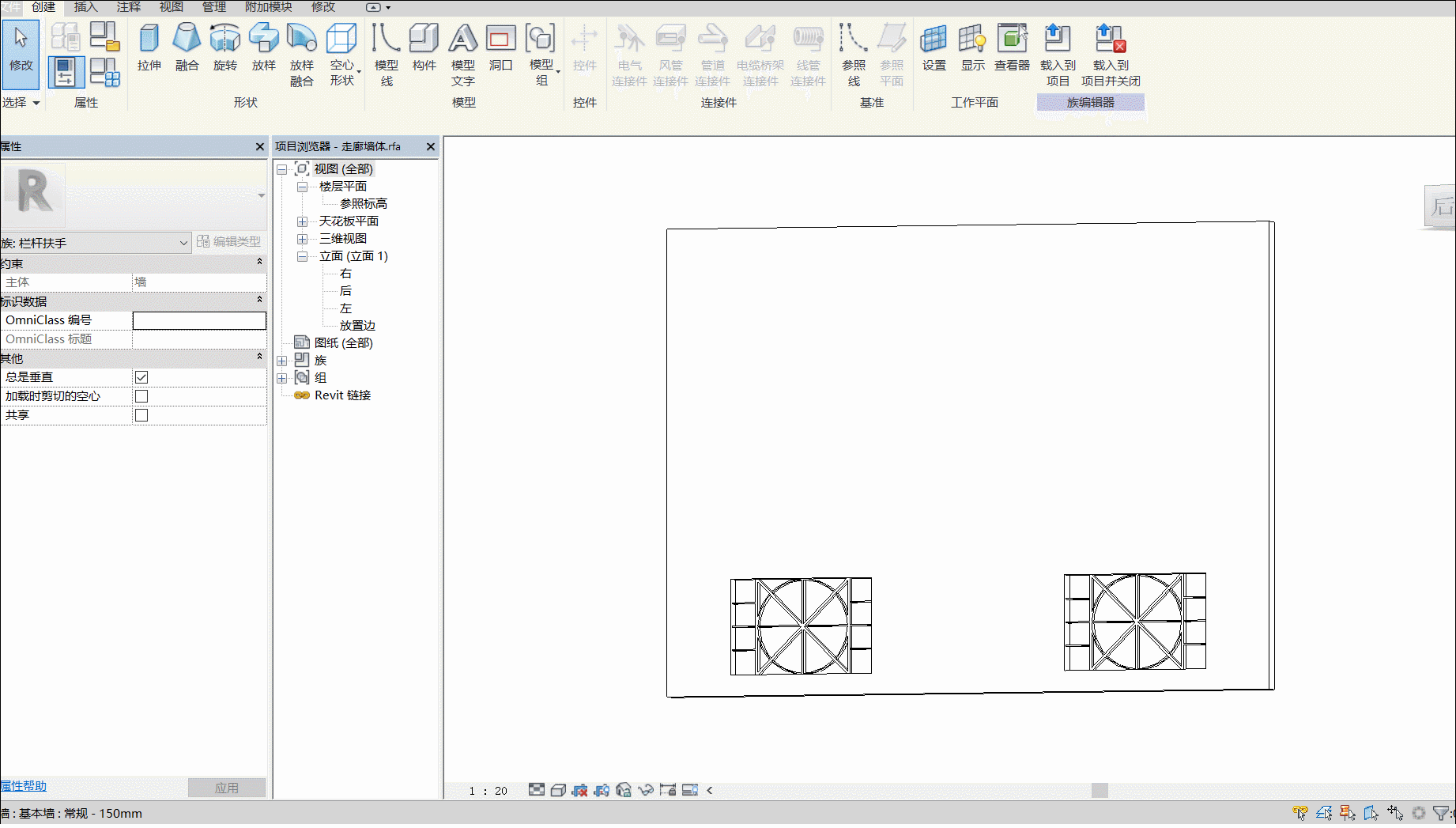The height and width of the screenshot is (828, 1456).
Task: Select the 放样融合 (Swept Blend) tool
Action: point(301,55)
